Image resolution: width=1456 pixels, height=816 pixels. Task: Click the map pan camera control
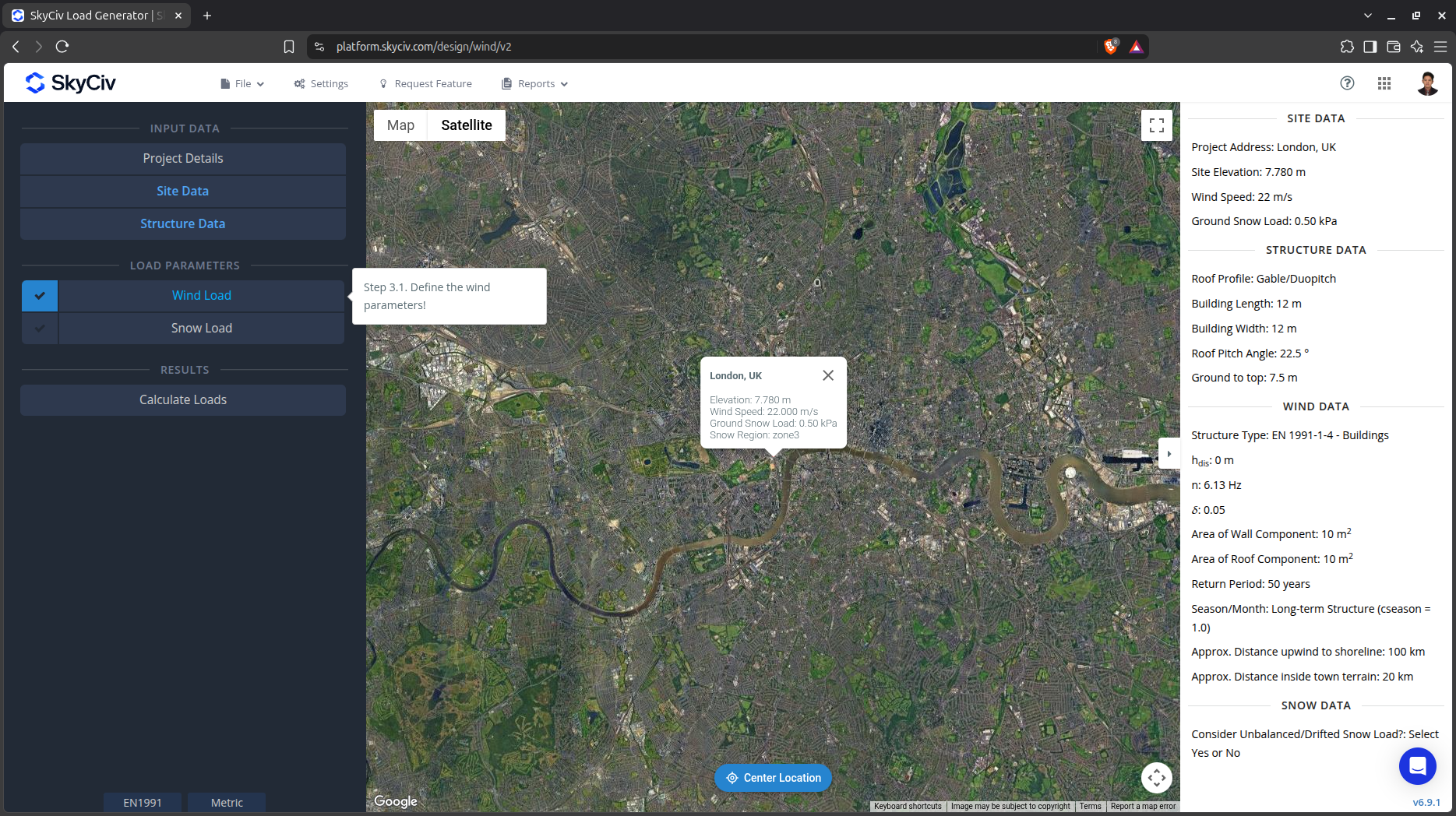tap(1157, 777)
